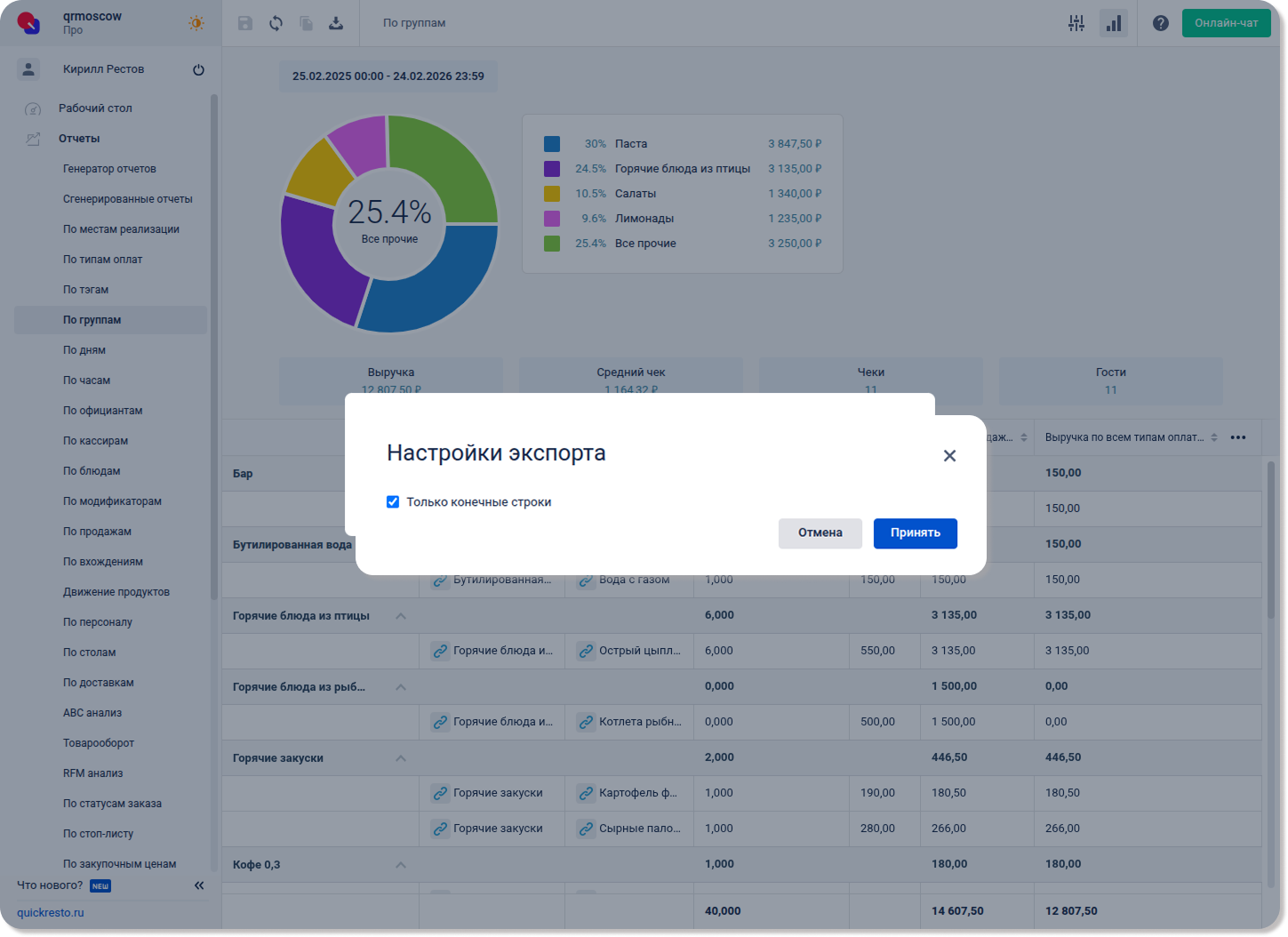Open the "По дням" report
Screen dimensions: 1288x937
pos(84,350)
